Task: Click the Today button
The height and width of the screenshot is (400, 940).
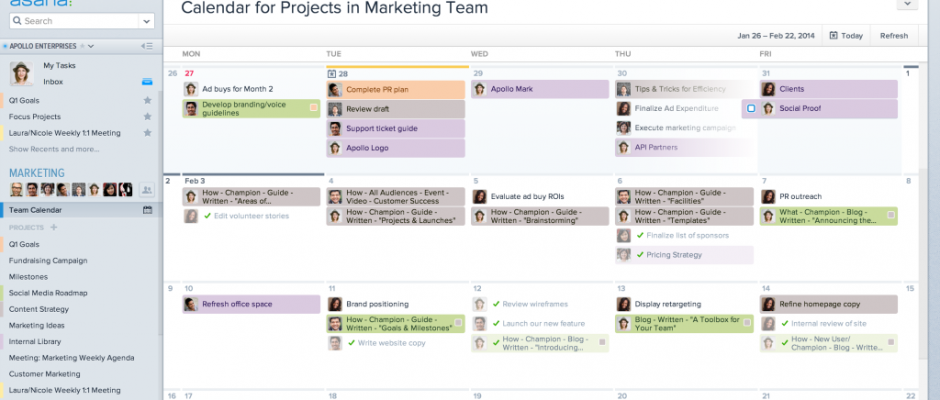Action: [846, 36]
